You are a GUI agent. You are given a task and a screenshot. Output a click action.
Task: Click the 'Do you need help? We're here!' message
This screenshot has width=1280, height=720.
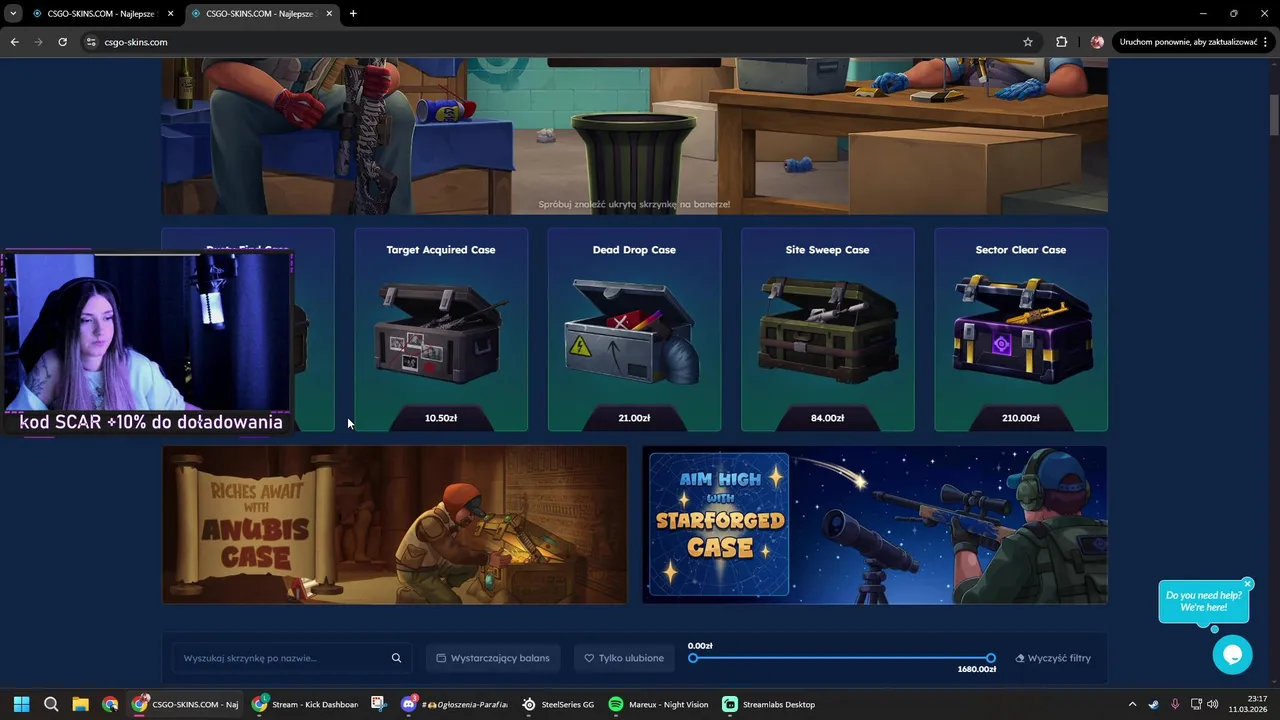[1203, 601]
